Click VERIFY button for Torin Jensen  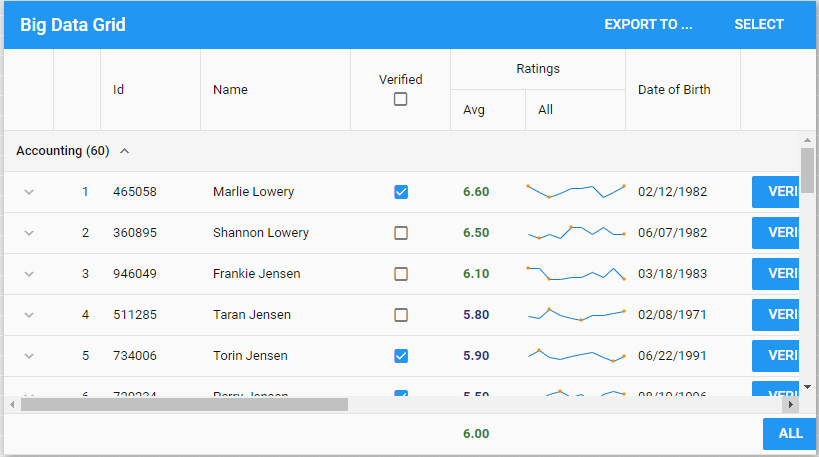[x=776, y=356]
